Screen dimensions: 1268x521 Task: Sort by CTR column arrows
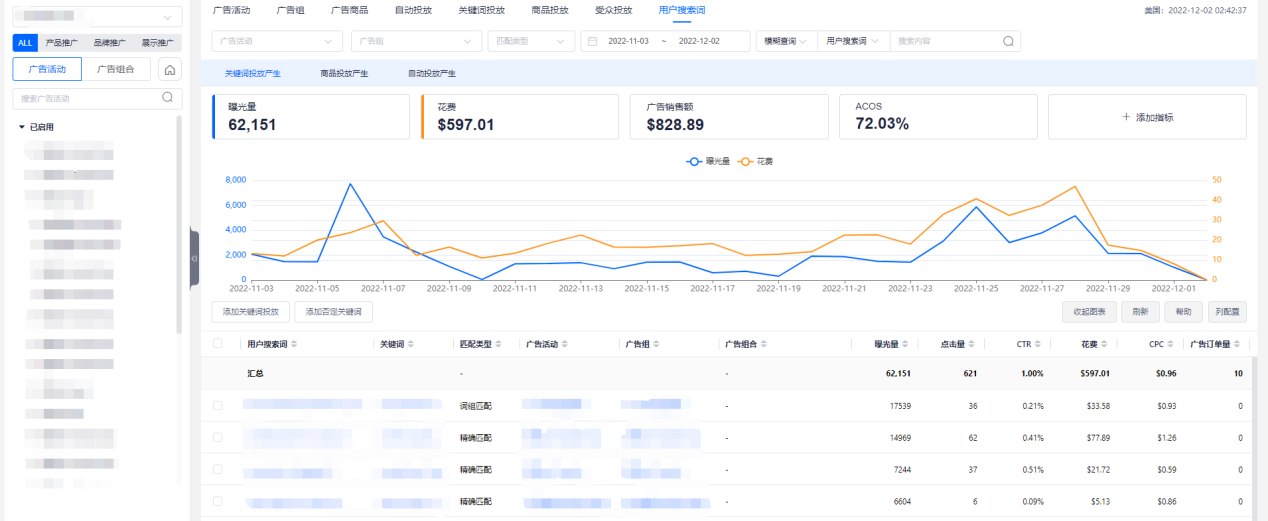coord(1038,344)
